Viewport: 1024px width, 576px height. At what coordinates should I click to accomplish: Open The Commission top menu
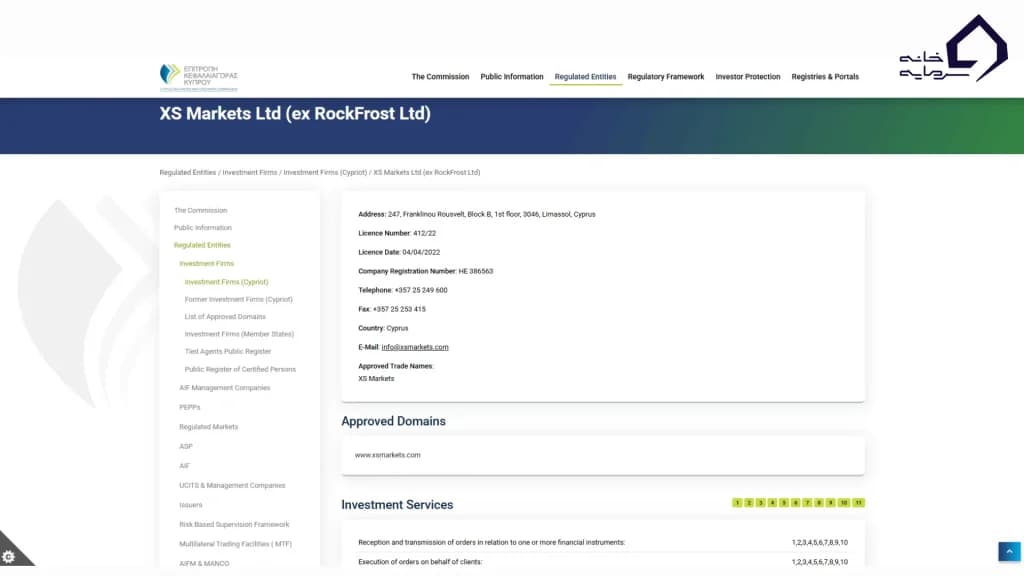click(440, 77)
